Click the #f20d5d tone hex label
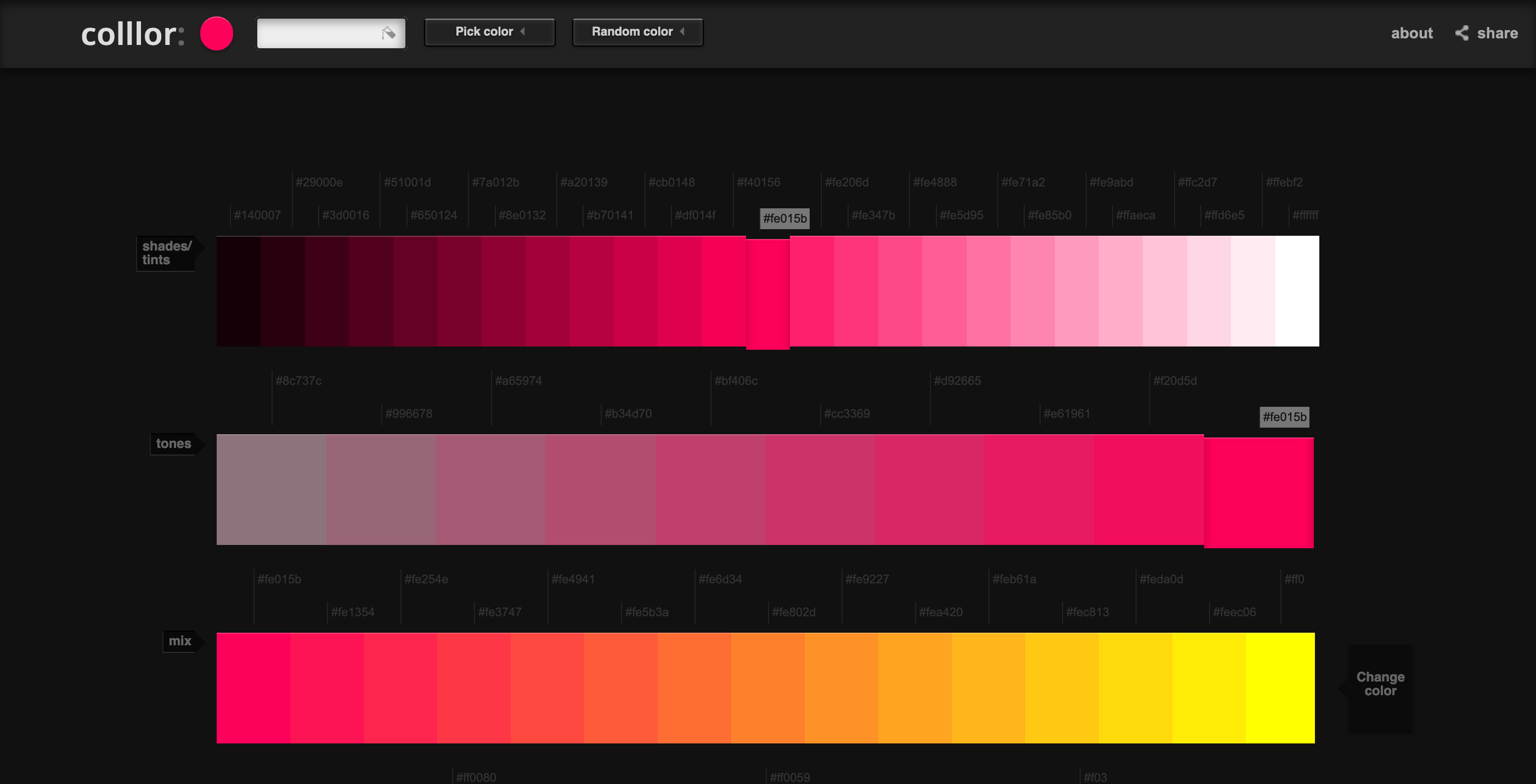Viewport: 1536px width, 784px height. 1175,380
